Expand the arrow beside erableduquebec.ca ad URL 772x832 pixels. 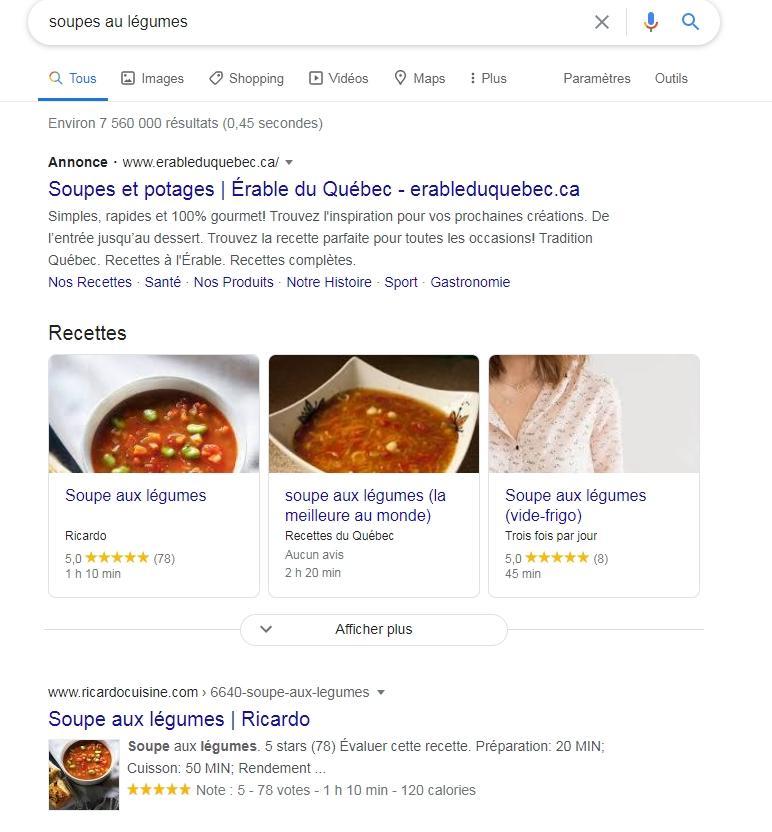[x=289, y=162]
